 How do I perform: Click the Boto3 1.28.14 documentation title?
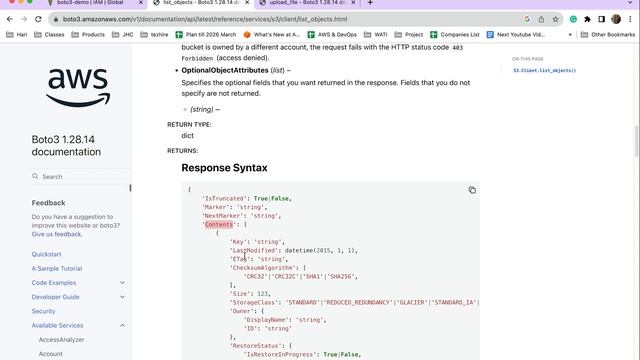tap(66, 146)
